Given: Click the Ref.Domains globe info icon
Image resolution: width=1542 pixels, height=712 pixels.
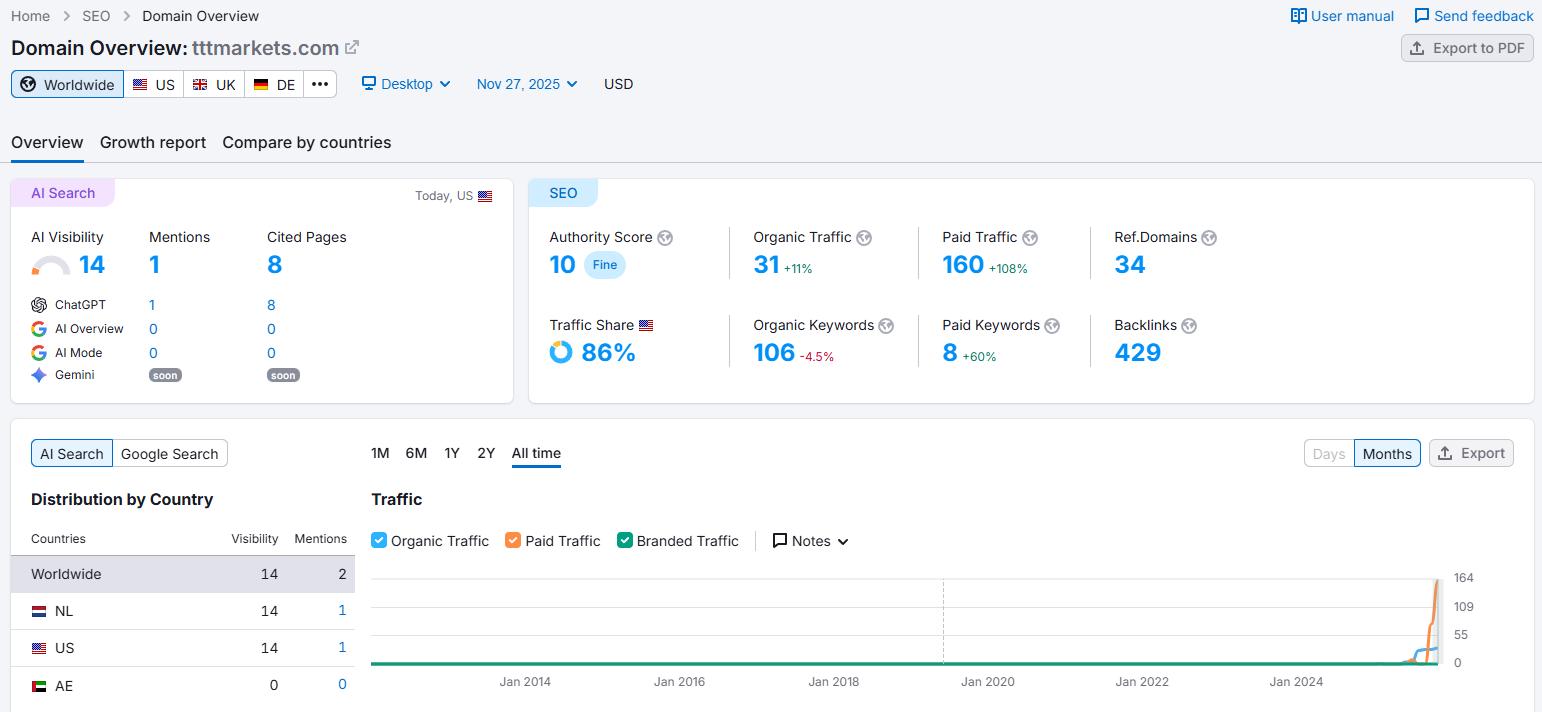Looking at the screenshot, I should 1209,238.
